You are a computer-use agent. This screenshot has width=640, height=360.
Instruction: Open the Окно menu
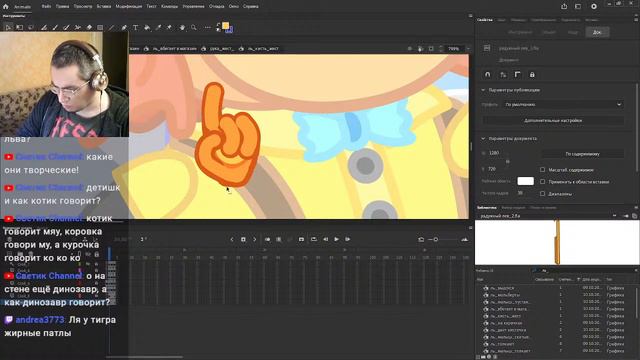pyautogui.click(x=233, y=7)
